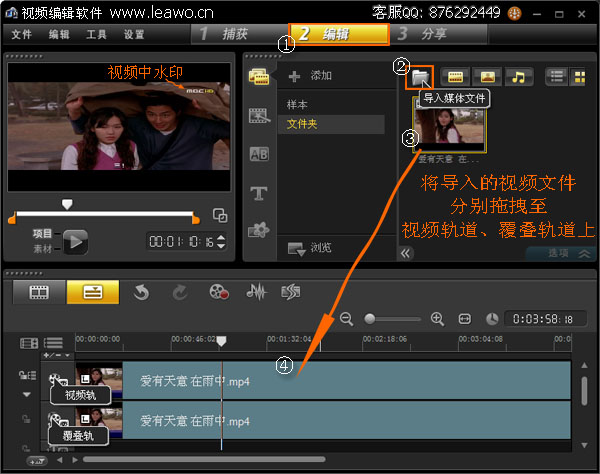600x474 pixels.
Task: Click the import media files folder icon
Action: [x=420, y=76]
